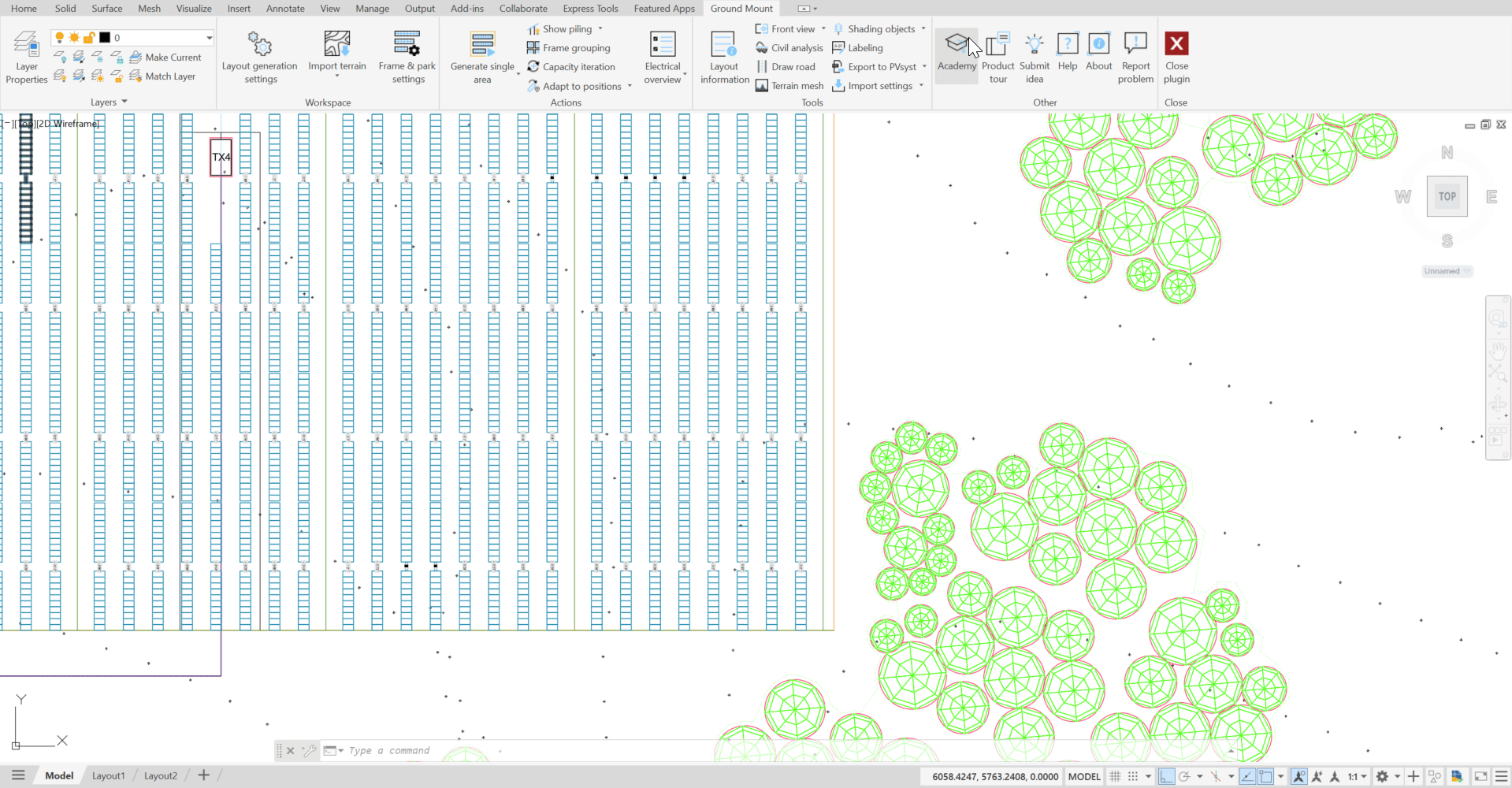
Task: Expand the Show piling dropdown
Action: pos(600,29)
